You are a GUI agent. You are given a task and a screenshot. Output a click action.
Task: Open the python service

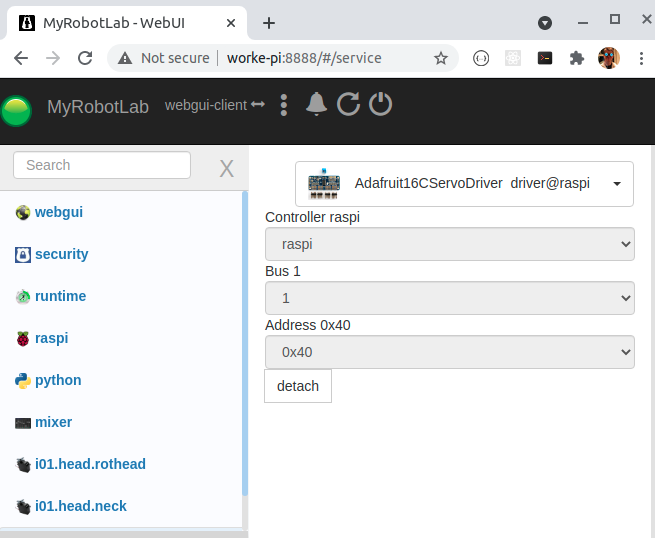pyautogui.click(x=58, y=380)
